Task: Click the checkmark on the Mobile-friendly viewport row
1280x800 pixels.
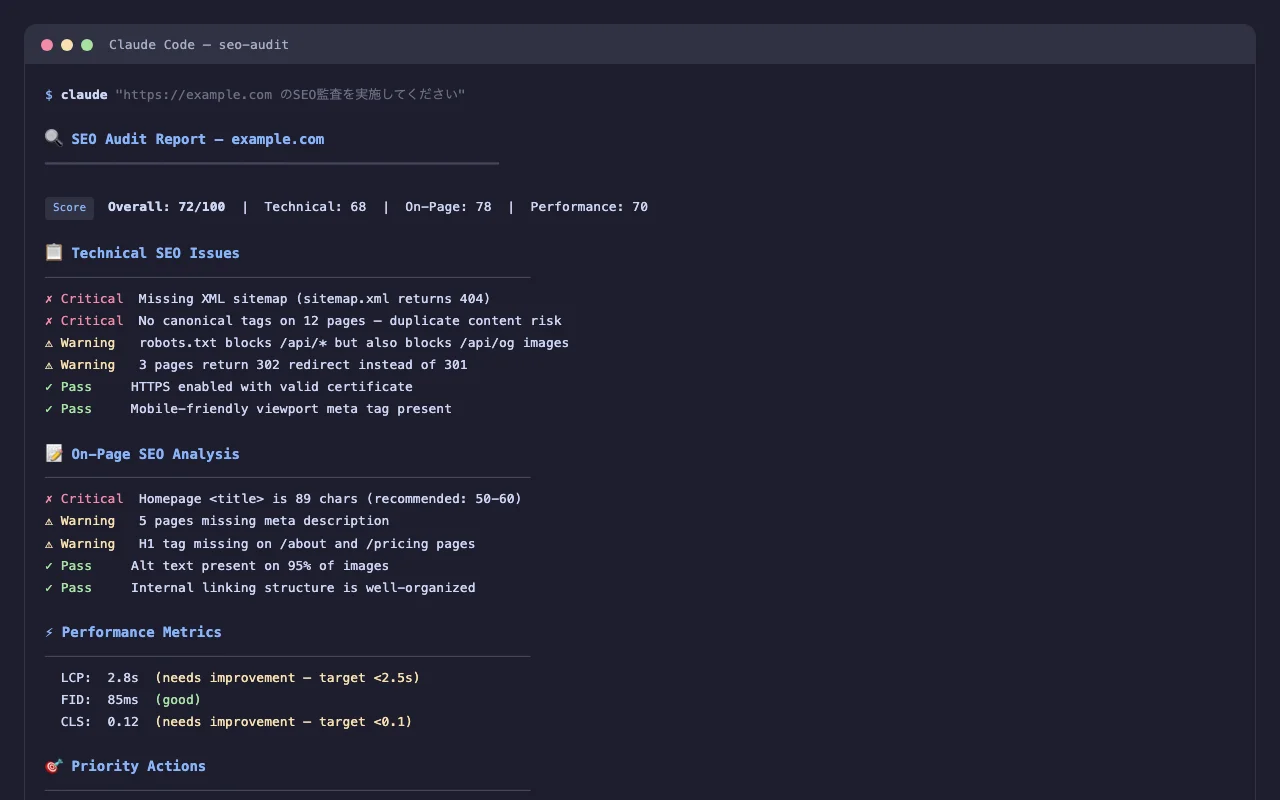Action: (49, 409)
